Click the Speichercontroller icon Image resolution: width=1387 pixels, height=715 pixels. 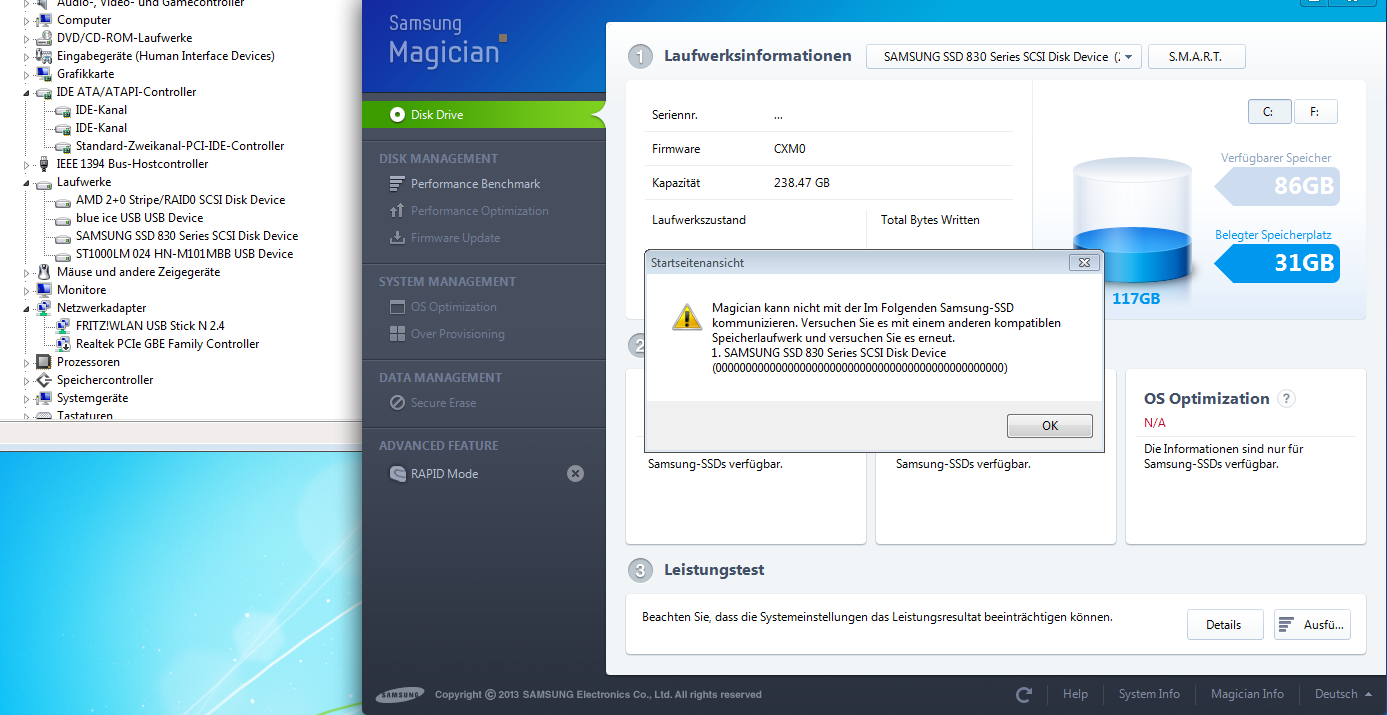tap(44, 380)
